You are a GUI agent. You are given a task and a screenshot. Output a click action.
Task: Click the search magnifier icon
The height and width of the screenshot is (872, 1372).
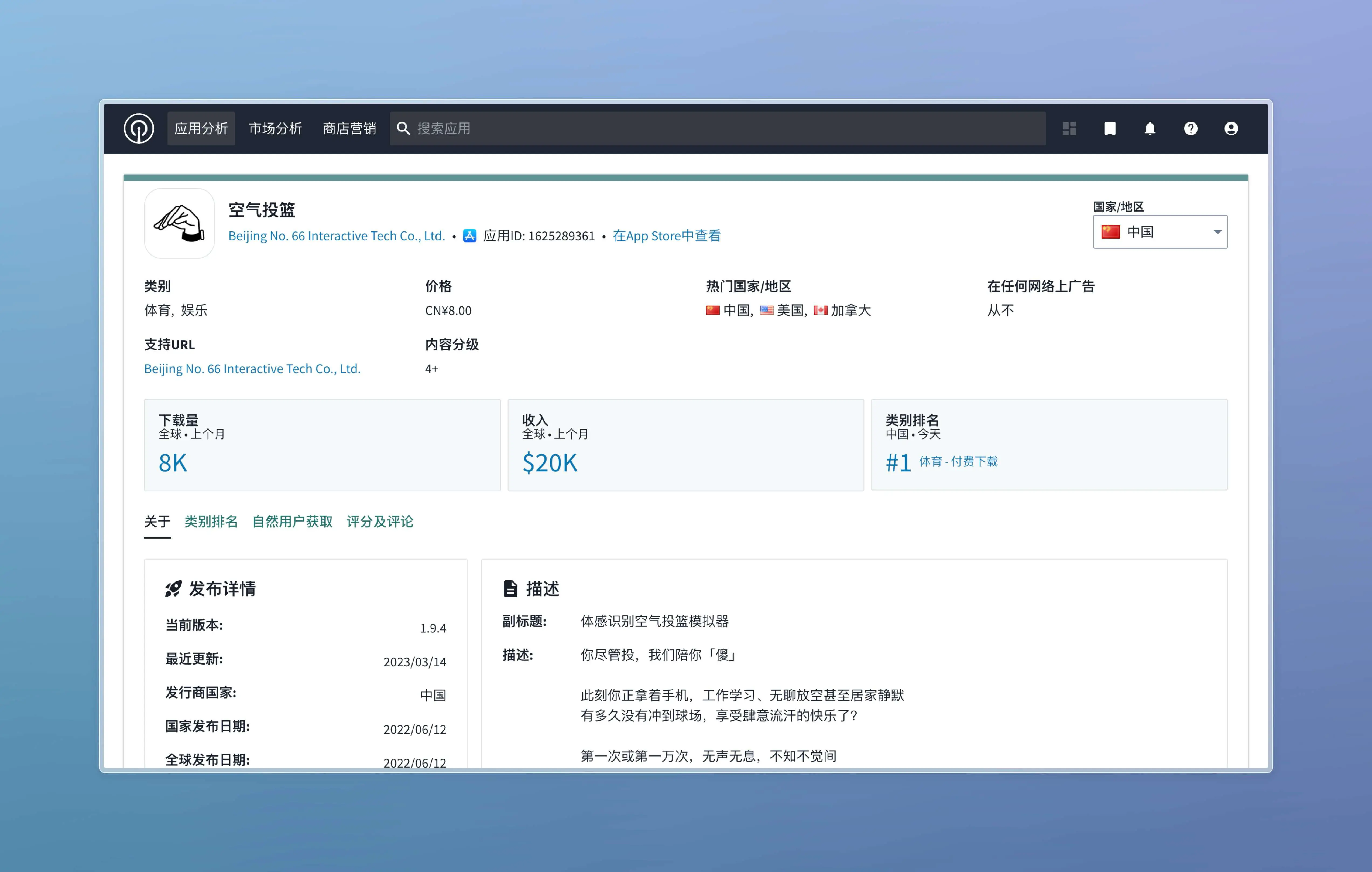click(403, 129)
